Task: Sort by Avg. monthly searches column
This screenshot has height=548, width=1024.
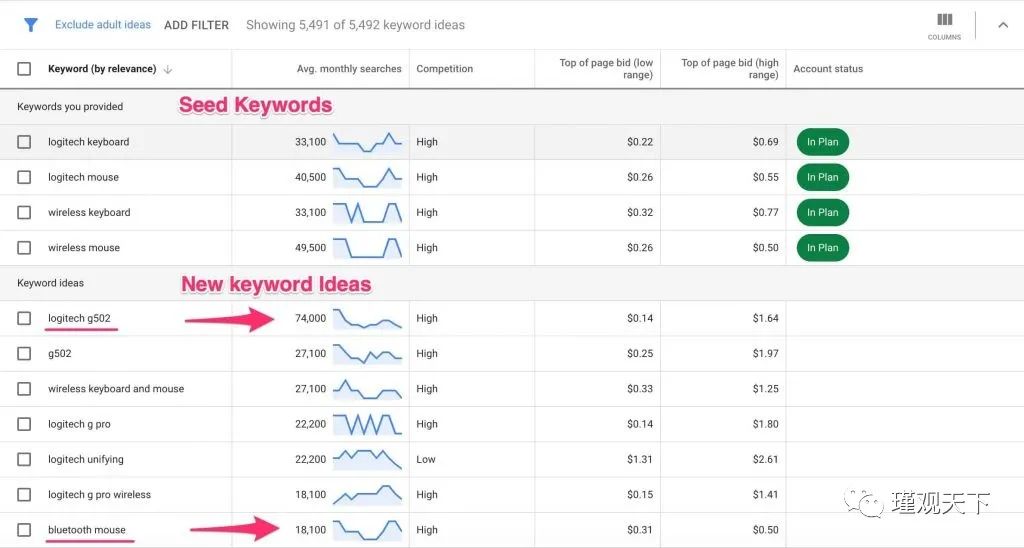Action: (x=349, y=69)
